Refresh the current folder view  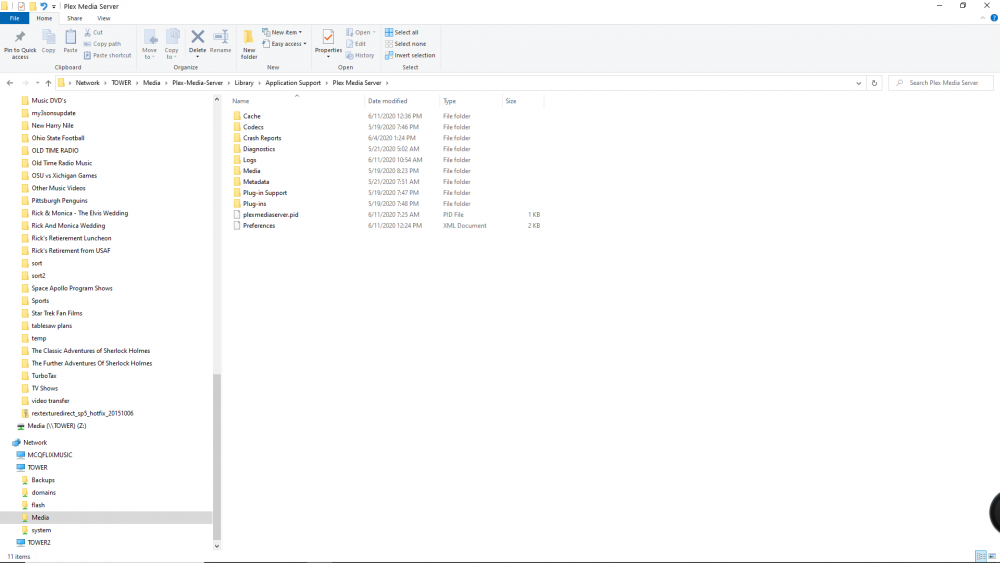pos(874,83)
